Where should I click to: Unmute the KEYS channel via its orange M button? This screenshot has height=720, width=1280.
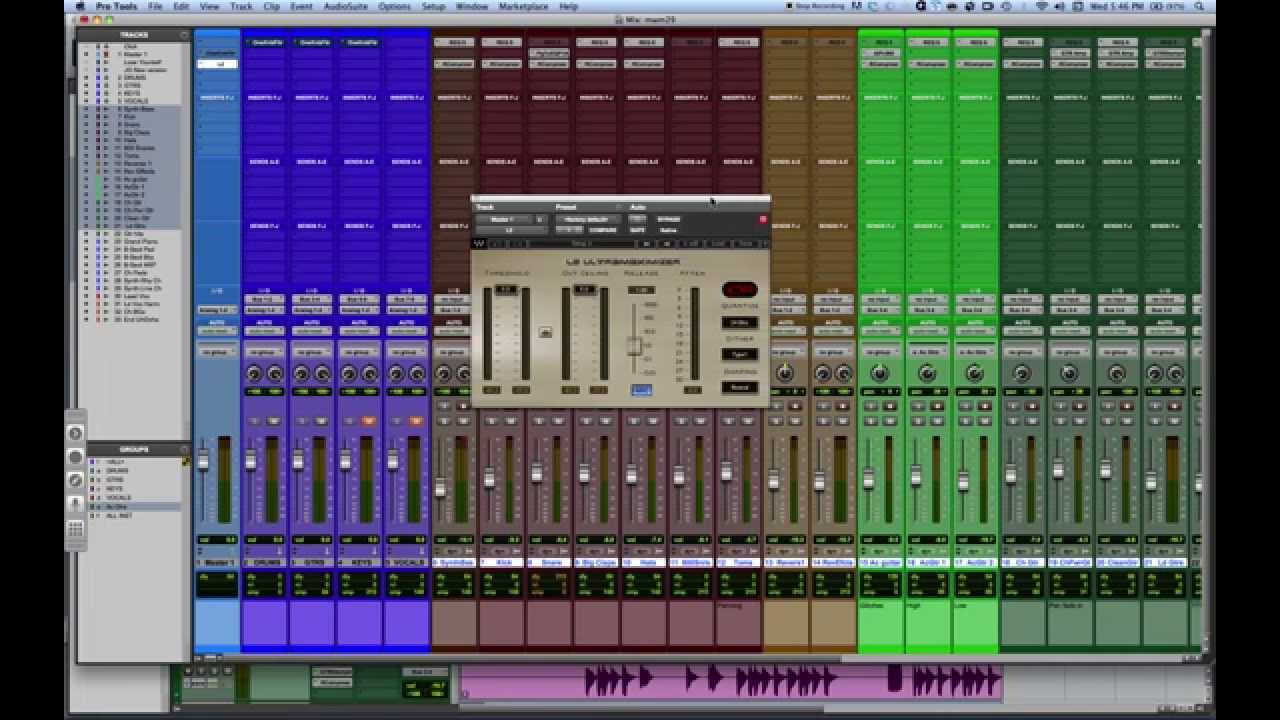tap(368, 421)
